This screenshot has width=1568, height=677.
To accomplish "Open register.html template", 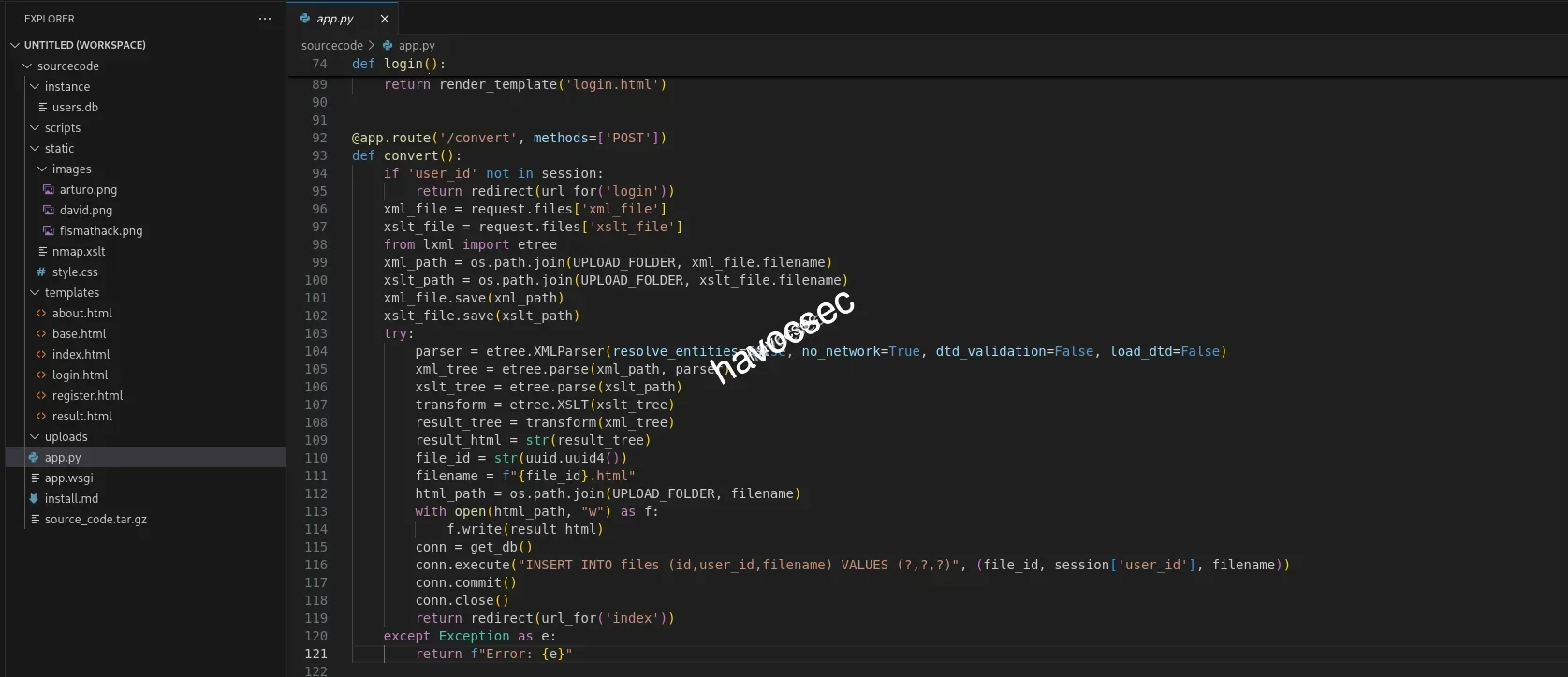I will pos(87,396).
